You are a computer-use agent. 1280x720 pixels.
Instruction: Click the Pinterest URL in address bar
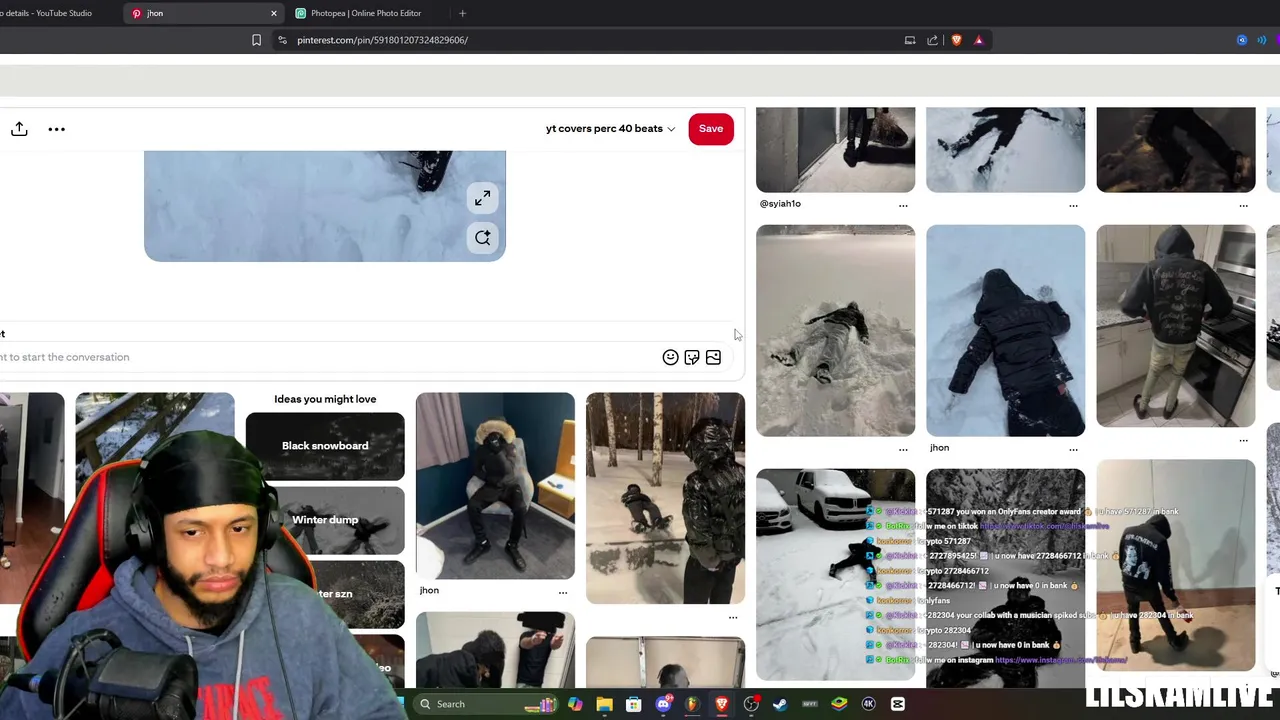click(x=382, y=40)
